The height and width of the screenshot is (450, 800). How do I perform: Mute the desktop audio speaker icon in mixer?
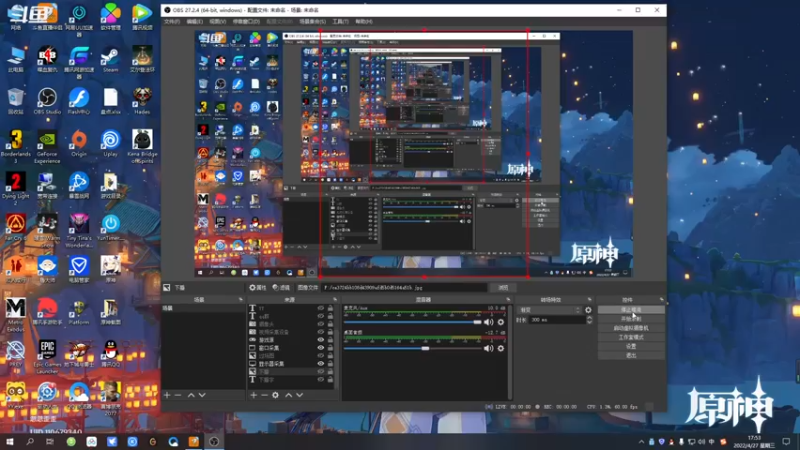click(x=488, y=348)
